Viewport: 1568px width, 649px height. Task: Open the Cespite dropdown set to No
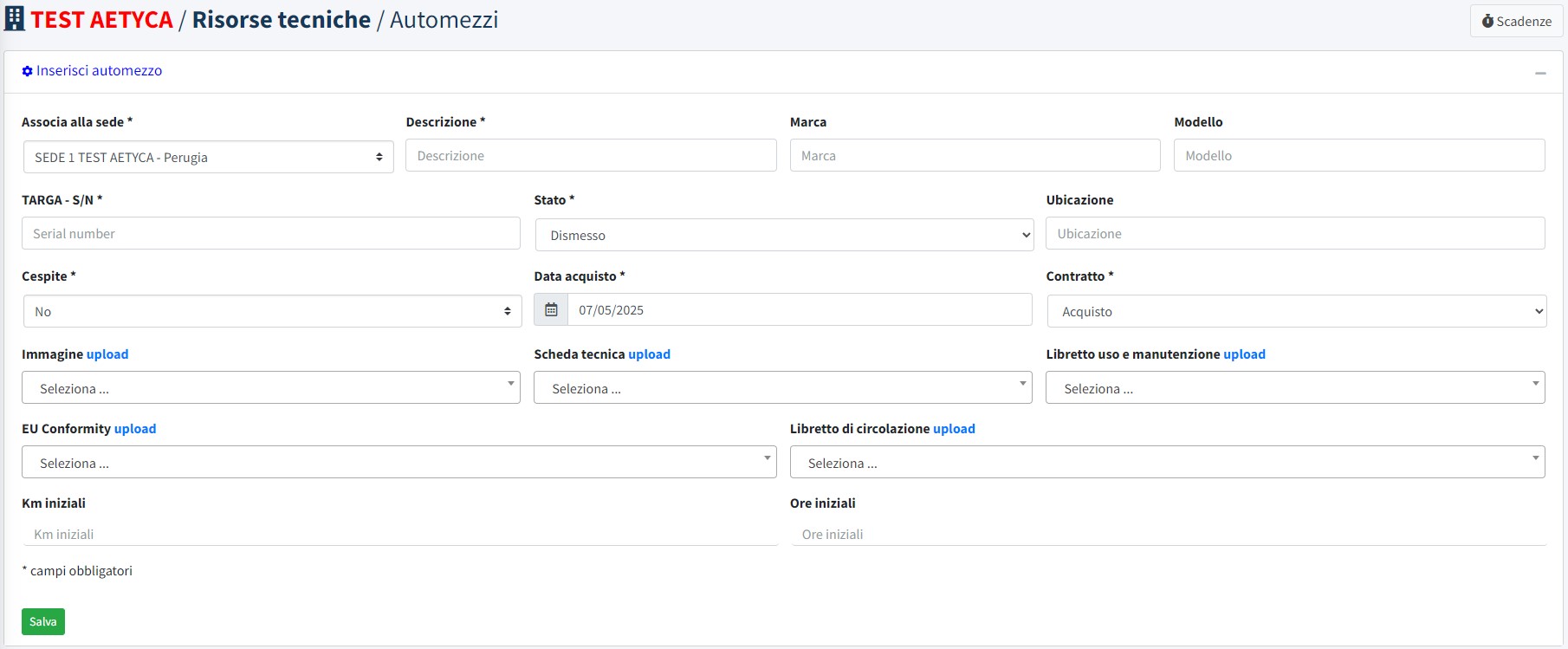pyautogui.click(x=272, y=311)
